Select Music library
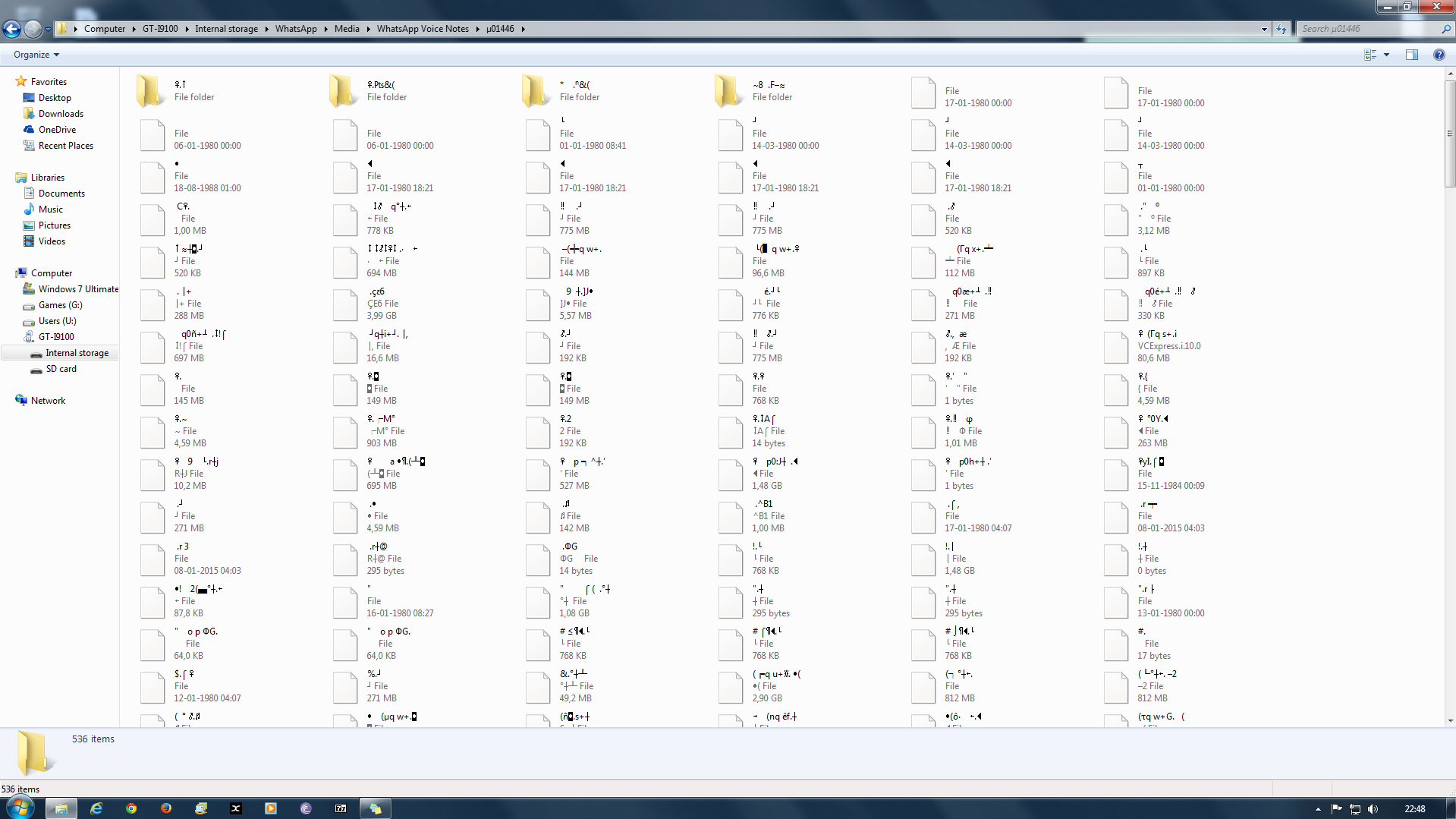This screenshot has height=819, width=1456. pos(51,209)
